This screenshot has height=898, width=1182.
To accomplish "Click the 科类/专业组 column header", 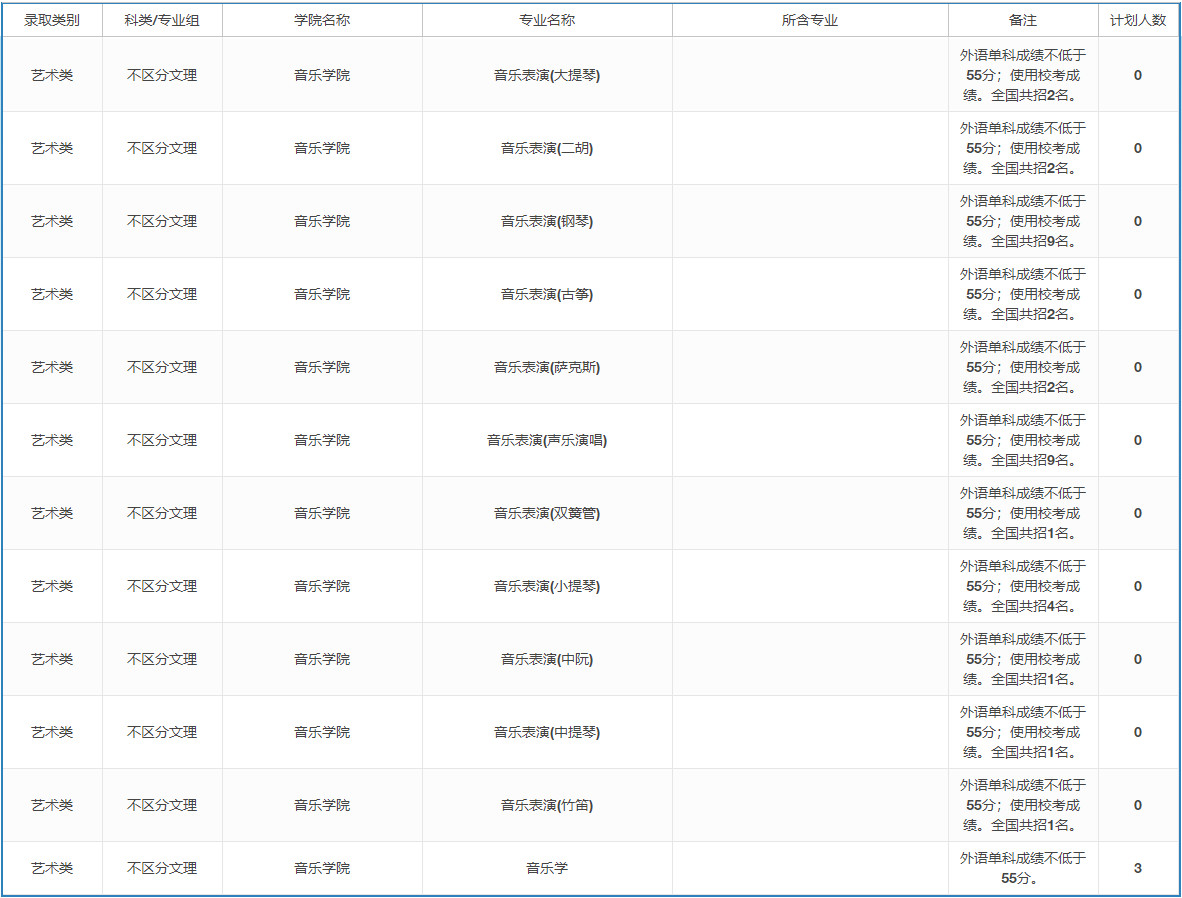I will 162,20.
